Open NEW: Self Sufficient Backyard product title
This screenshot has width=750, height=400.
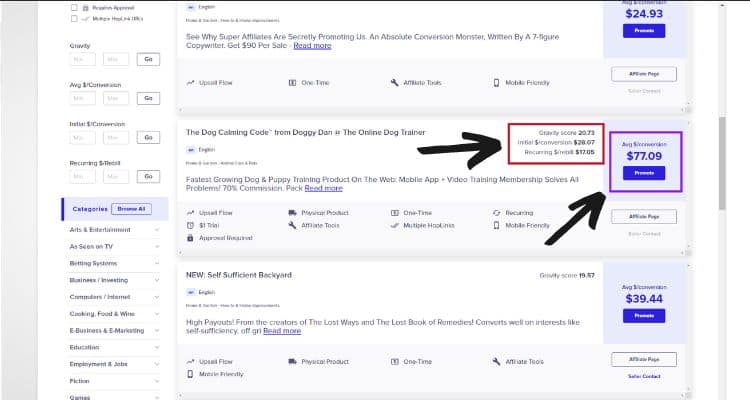click(x=239, y=275)
